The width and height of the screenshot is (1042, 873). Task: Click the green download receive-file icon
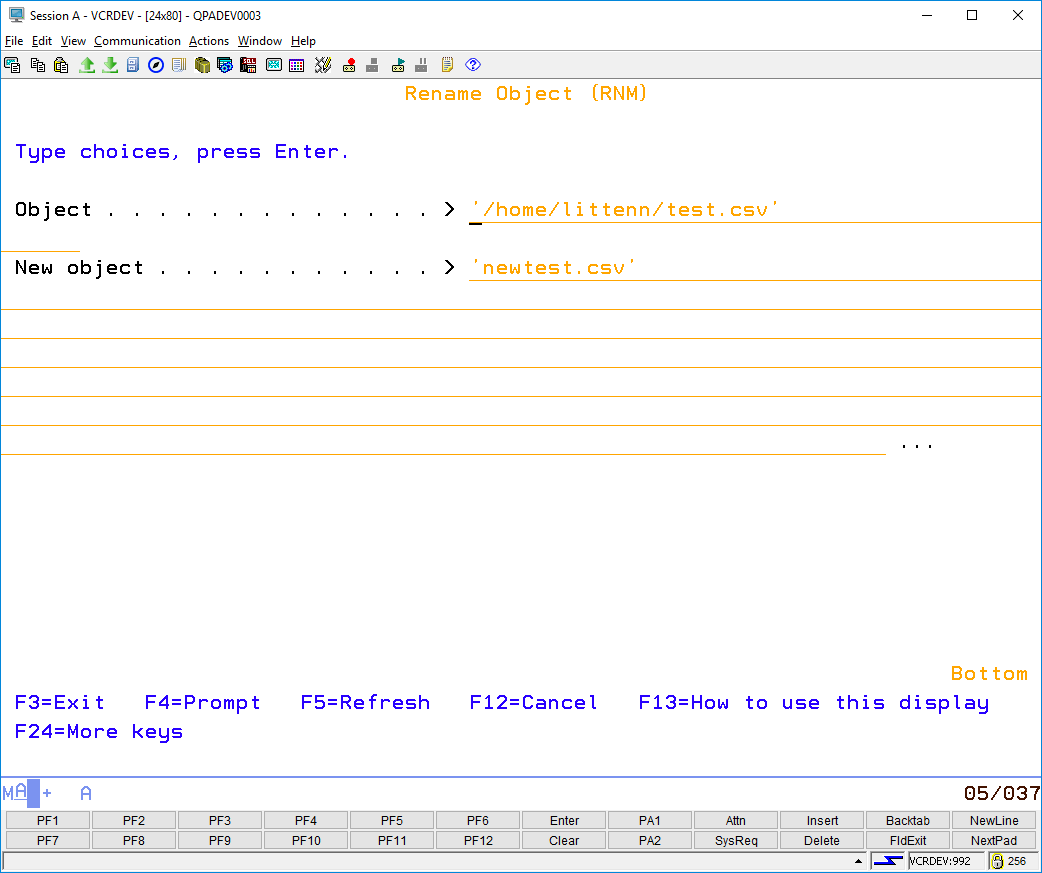click(110, 65)
